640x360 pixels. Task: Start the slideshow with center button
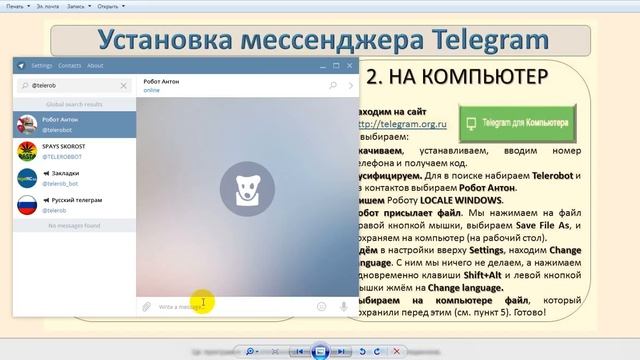point(320,351)
